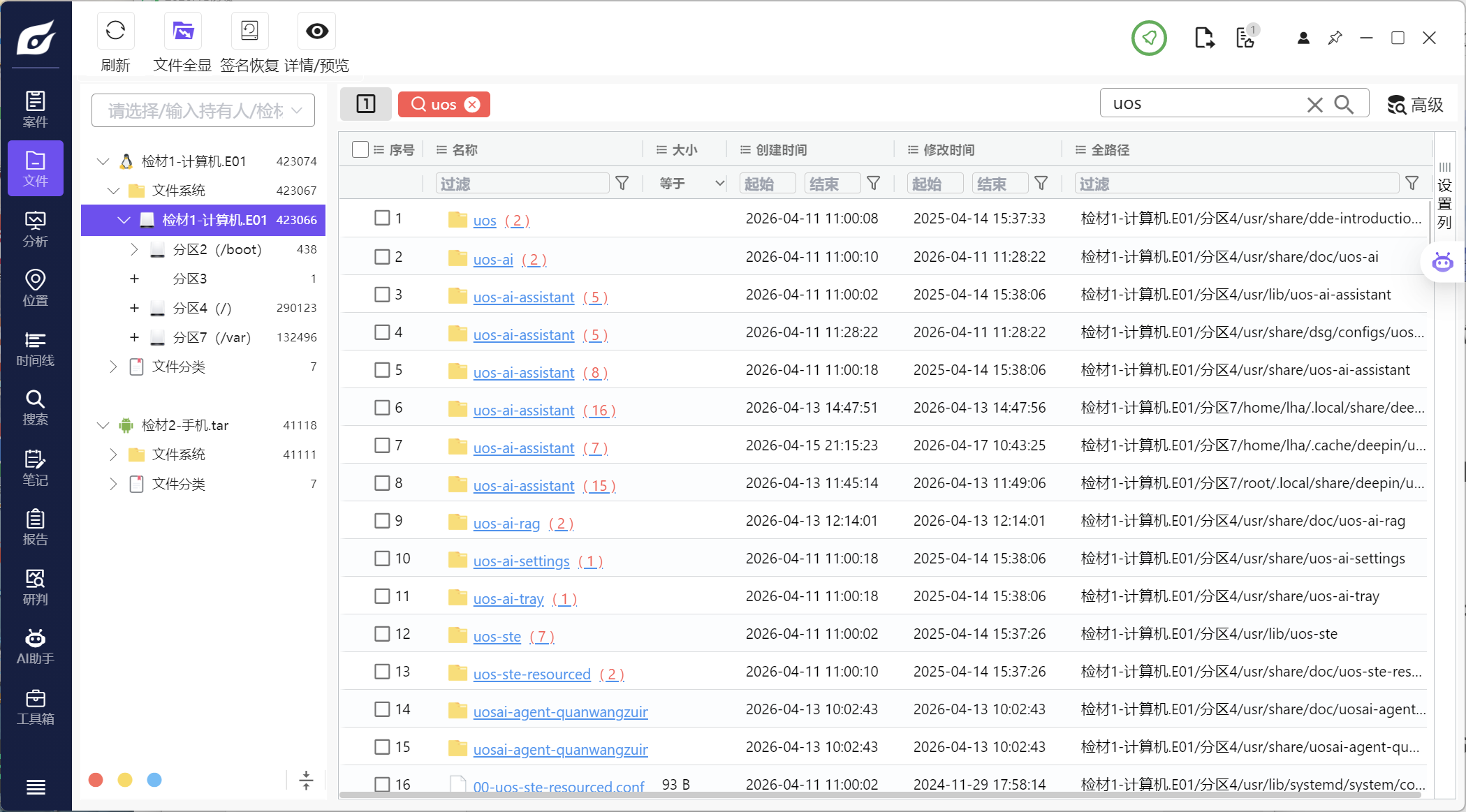
Task: Expand the 分区7 (/var) node
Action: click(134, 337)
